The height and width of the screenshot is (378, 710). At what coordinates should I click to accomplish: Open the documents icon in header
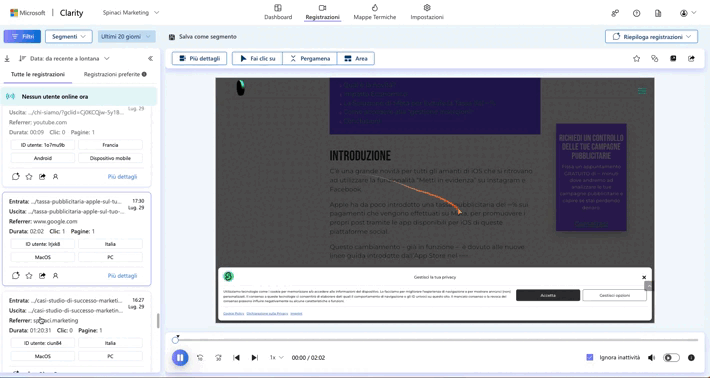[658, 13]
